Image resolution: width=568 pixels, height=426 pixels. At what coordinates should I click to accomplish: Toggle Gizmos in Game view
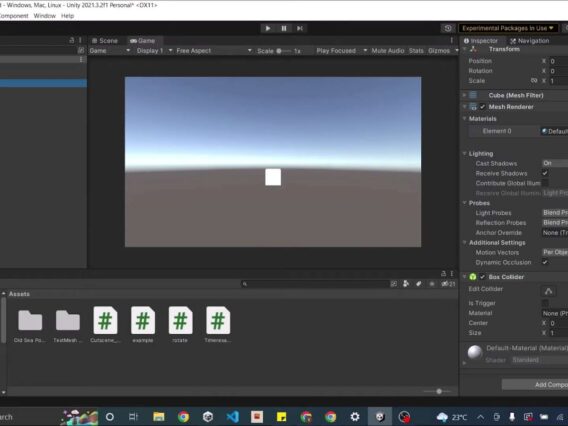pyautogui.click(x=439, y=51)
